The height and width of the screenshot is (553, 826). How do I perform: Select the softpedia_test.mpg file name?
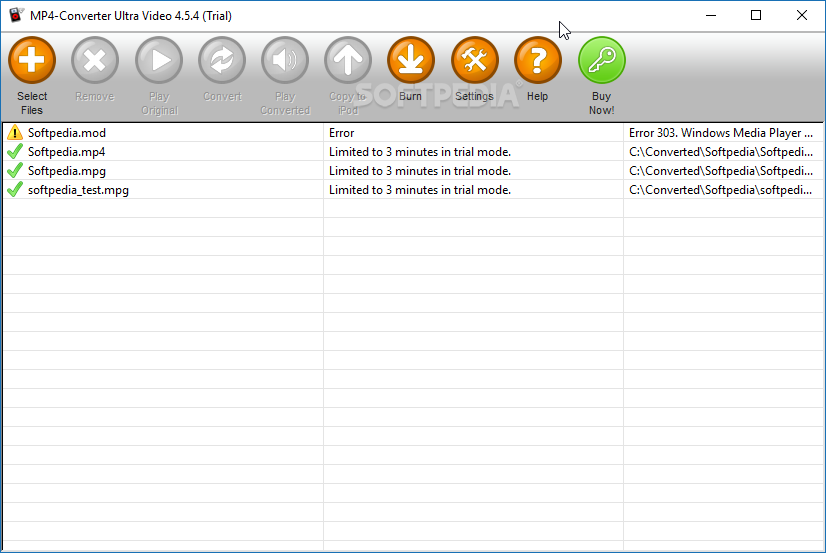(78, 190)
